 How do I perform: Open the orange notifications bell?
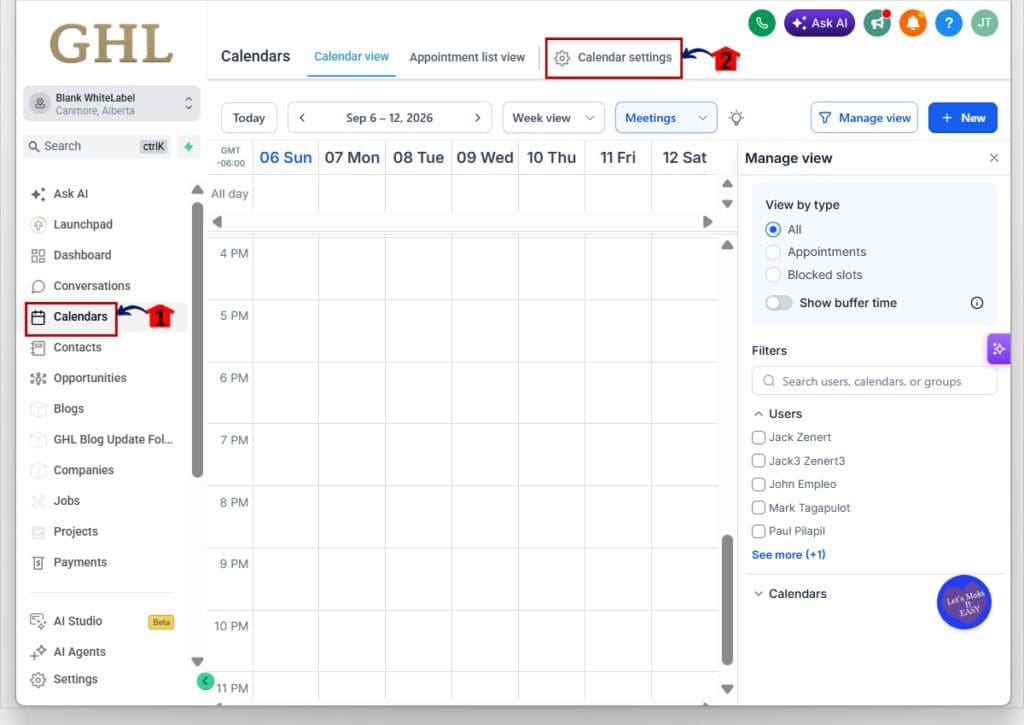pyautogui.click(x=912, y=24)
